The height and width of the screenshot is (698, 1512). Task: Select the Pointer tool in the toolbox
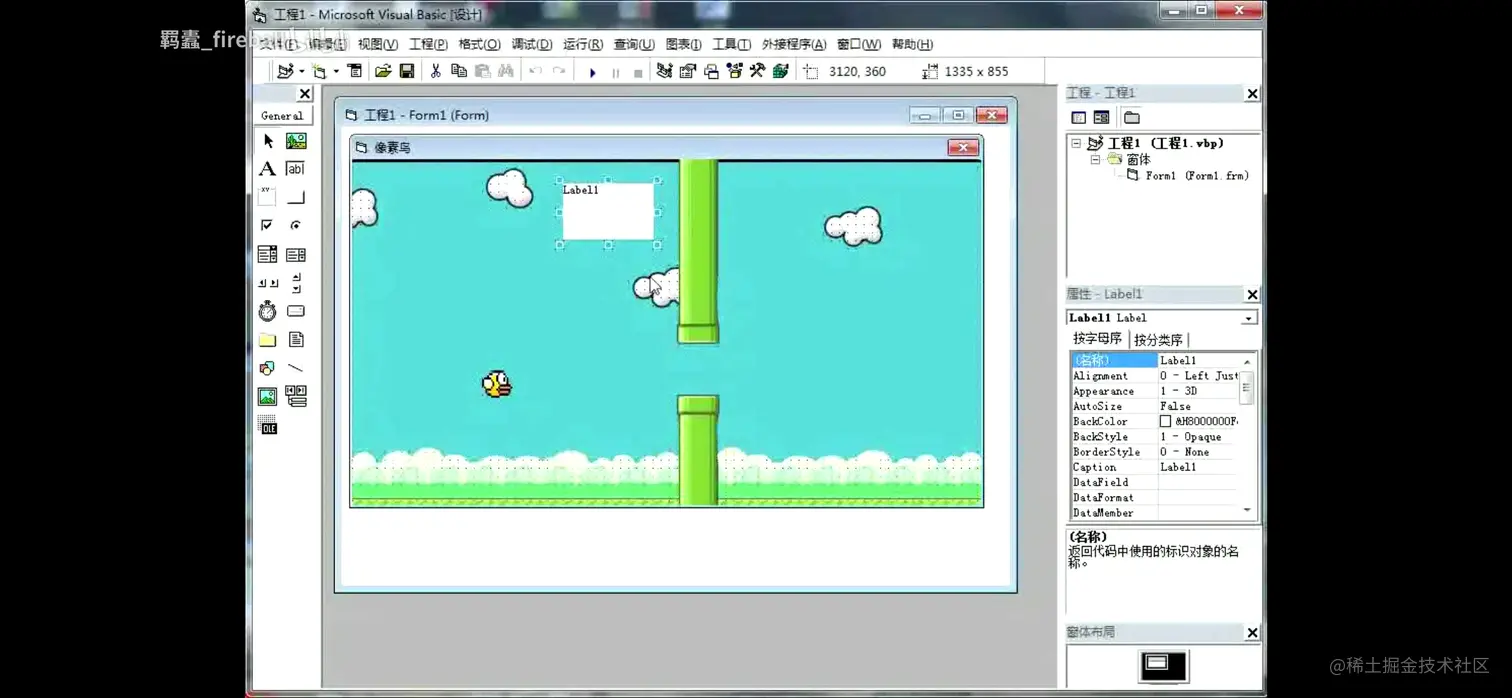click(268, 141)
